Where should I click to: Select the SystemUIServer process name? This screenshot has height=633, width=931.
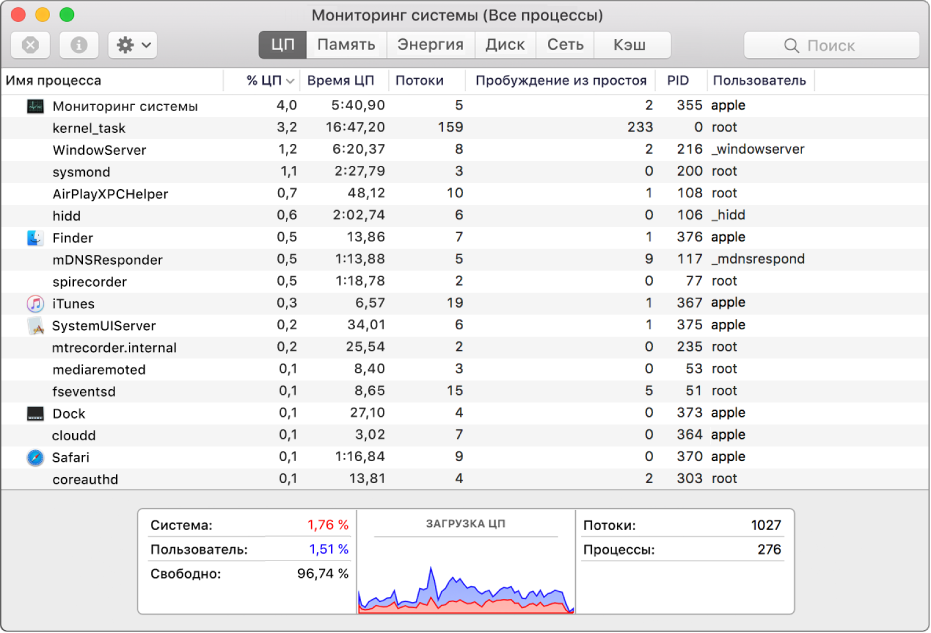[x=104, y=326]
